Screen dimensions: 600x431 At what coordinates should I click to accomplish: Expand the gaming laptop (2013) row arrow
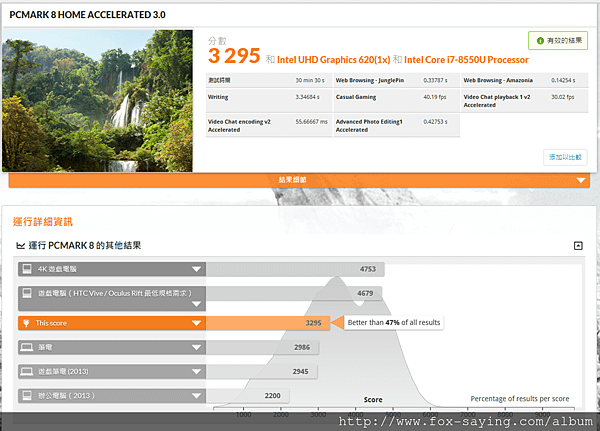point(196,372)
